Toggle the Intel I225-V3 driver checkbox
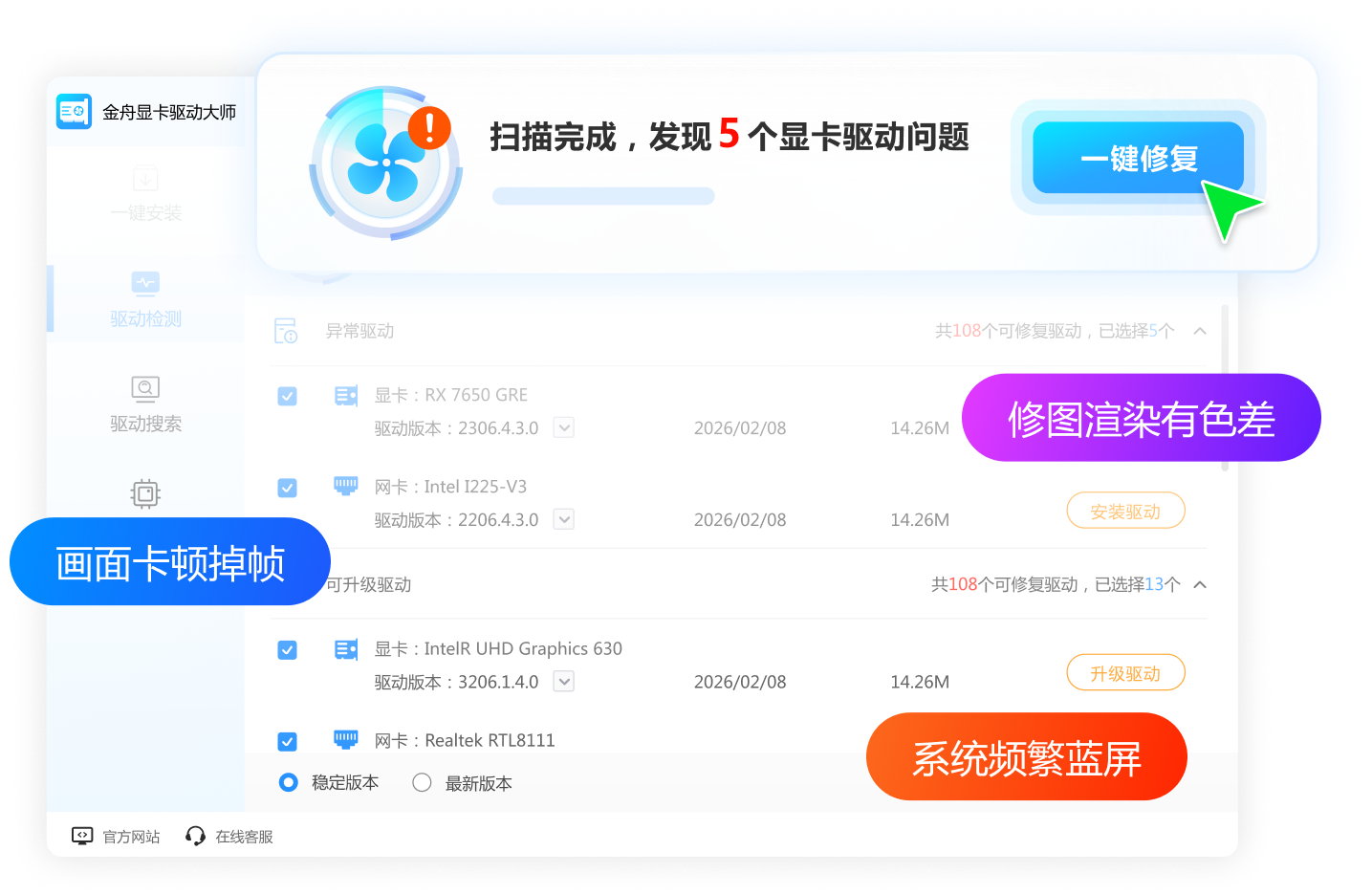 [287, 488]
